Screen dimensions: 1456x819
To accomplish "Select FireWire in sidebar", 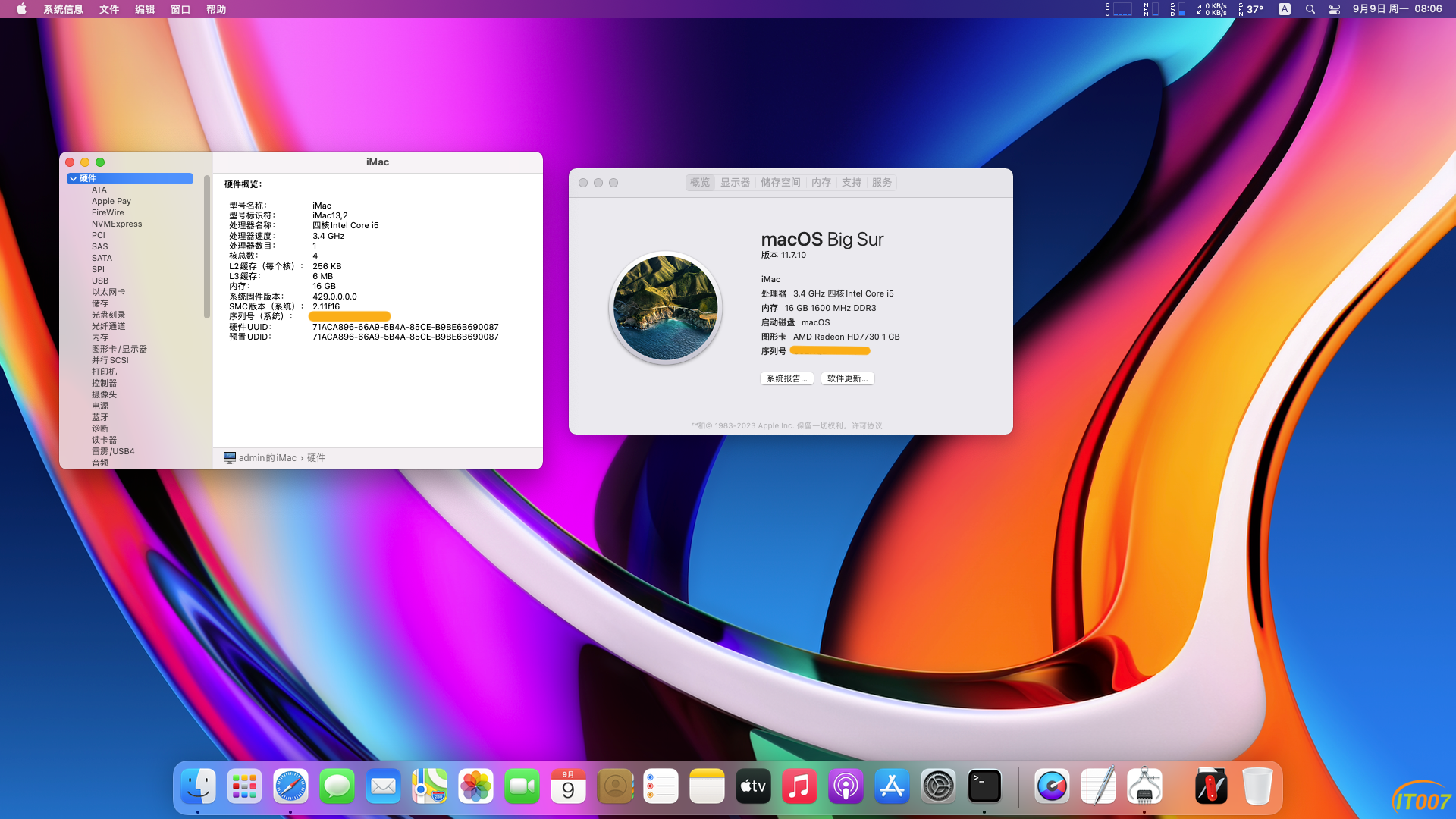I will tap(108, 212).
